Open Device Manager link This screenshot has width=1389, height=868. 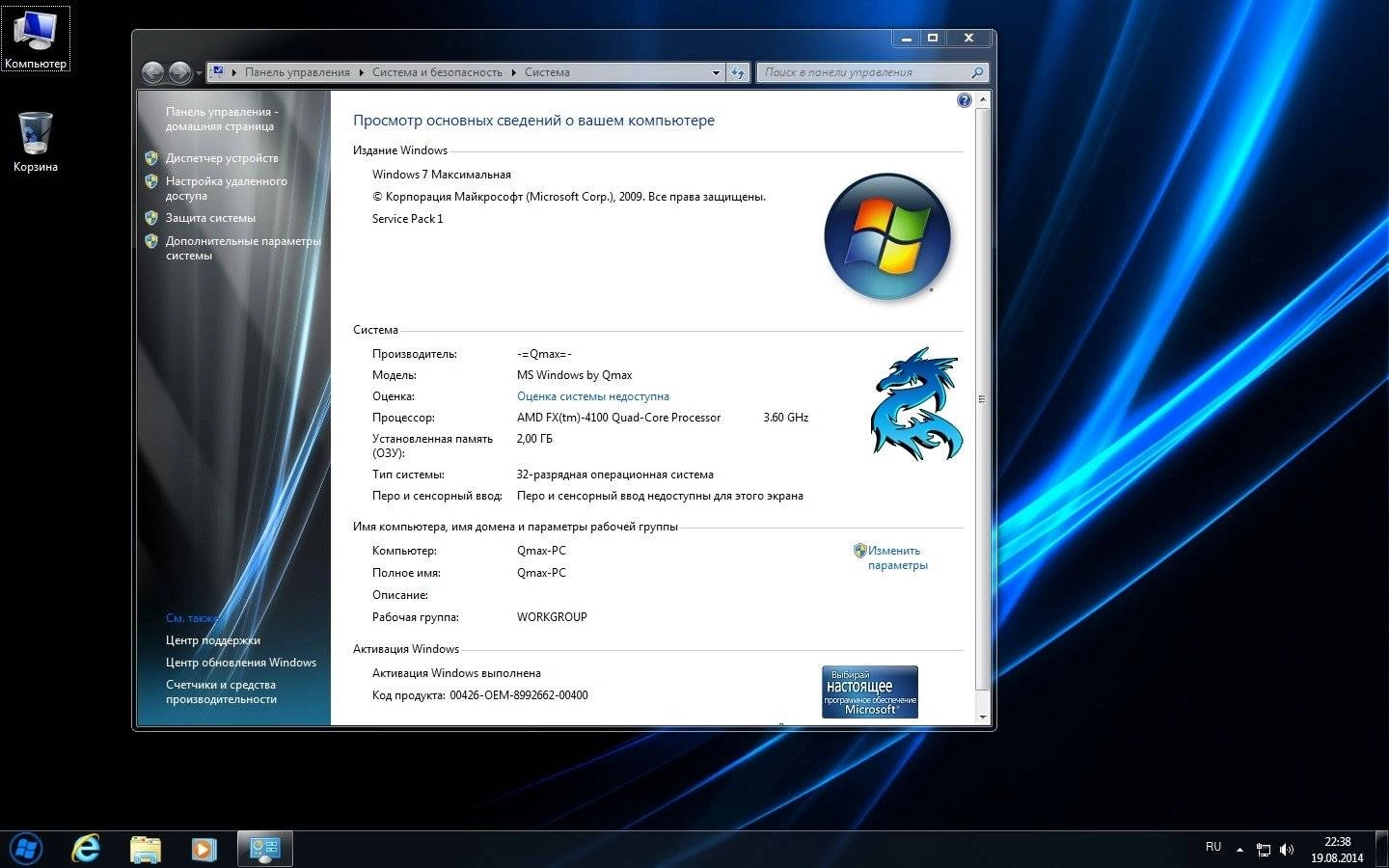pyautogui.click(x=222, y=158)
